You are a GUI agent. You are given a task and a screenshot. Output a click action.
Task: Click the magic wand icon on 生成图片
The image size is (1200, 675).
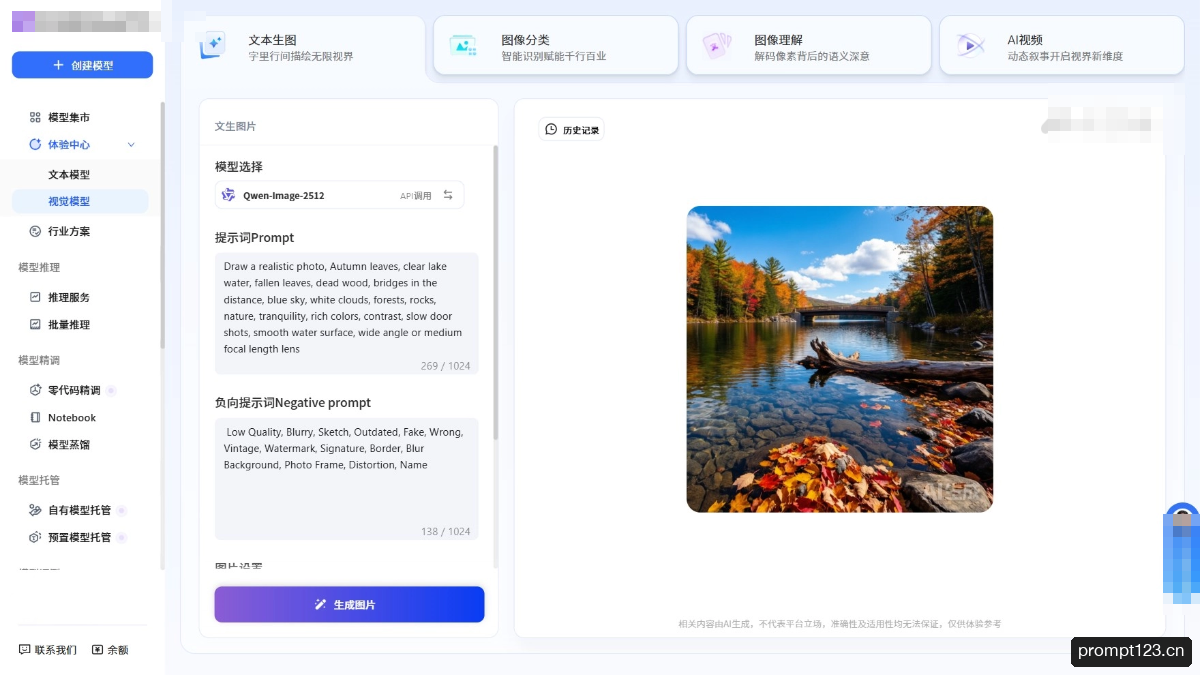pos(321,605)
